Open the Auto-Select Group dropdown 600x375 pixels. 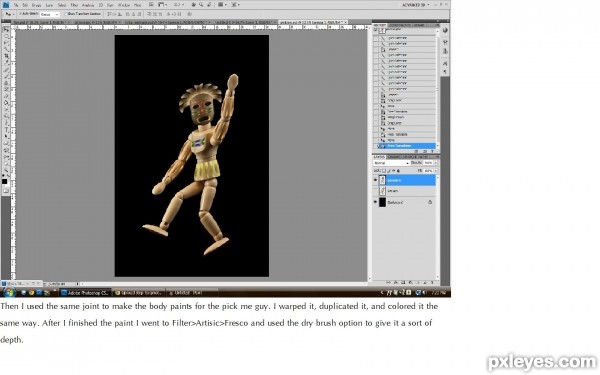coord(50,14)
